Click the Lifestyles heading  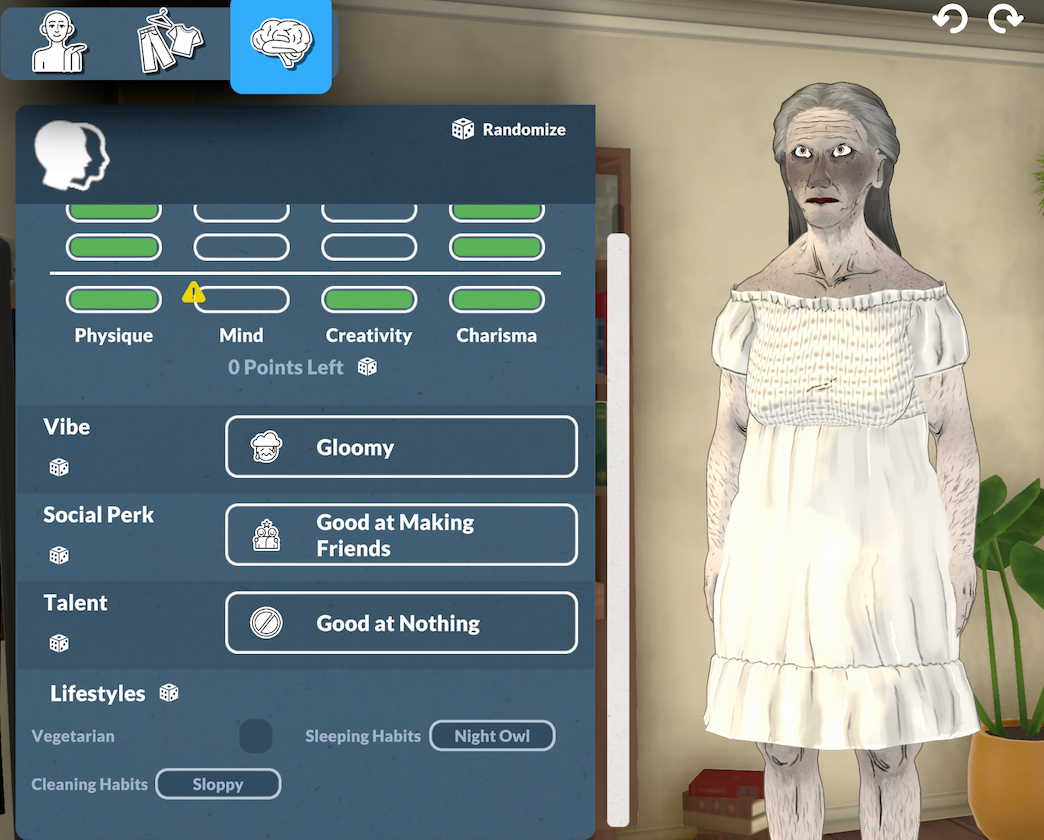pyautogui.click(x=98, y=693)
